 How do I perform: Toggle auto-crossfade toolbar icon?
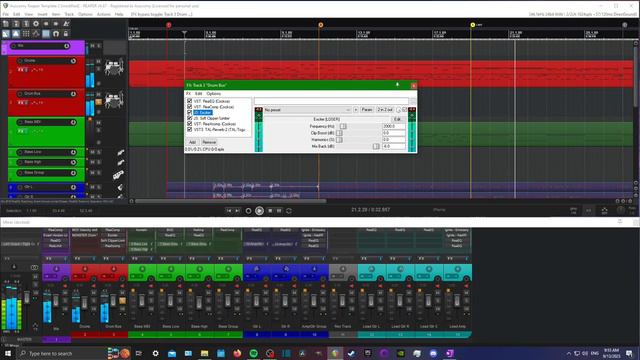coord(6,34)
